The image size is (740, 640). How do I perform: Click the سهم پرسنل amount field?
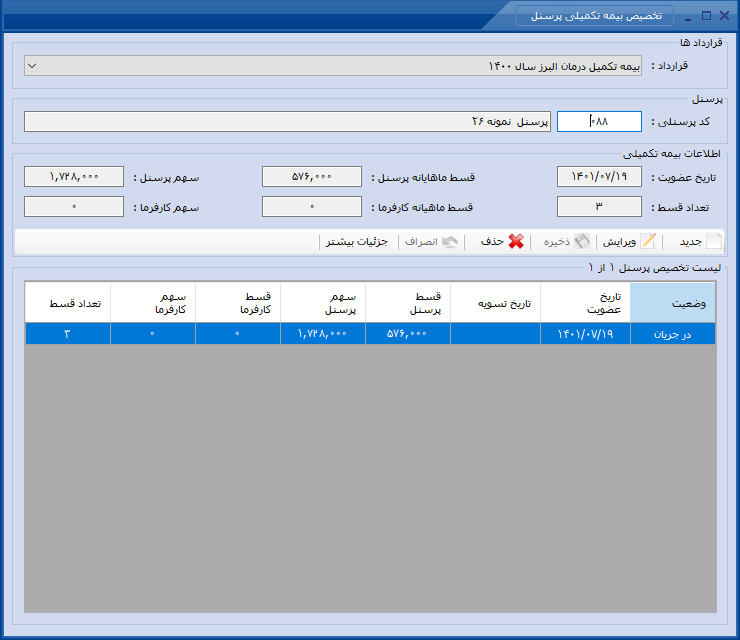coord(74,177)
